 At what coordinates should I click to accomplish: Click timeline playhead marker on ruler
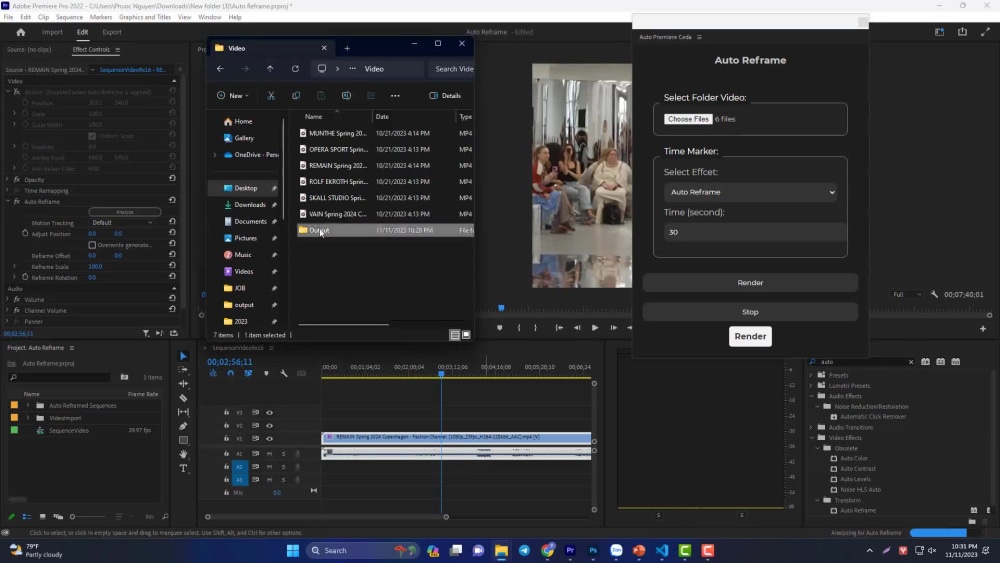tap(441, 374)
